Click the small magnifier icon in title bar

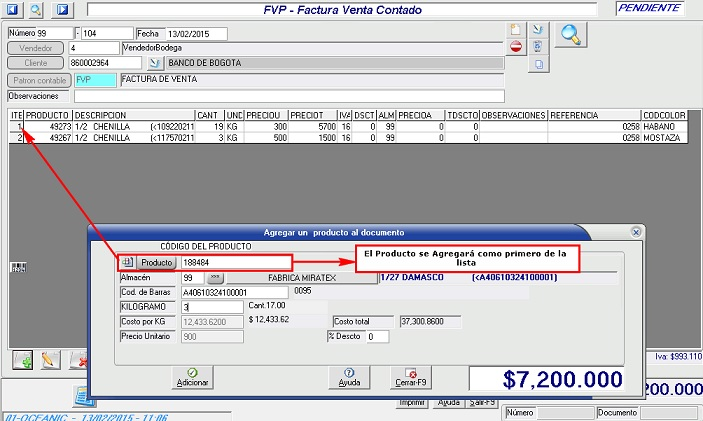37,10
